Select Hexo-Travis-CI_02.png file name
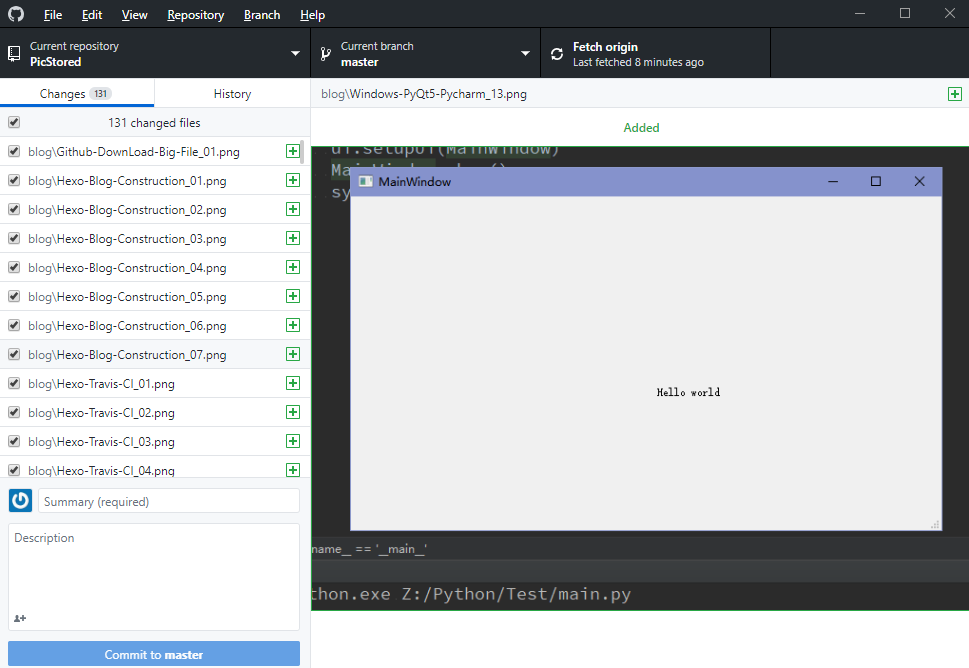 [101, 413]
